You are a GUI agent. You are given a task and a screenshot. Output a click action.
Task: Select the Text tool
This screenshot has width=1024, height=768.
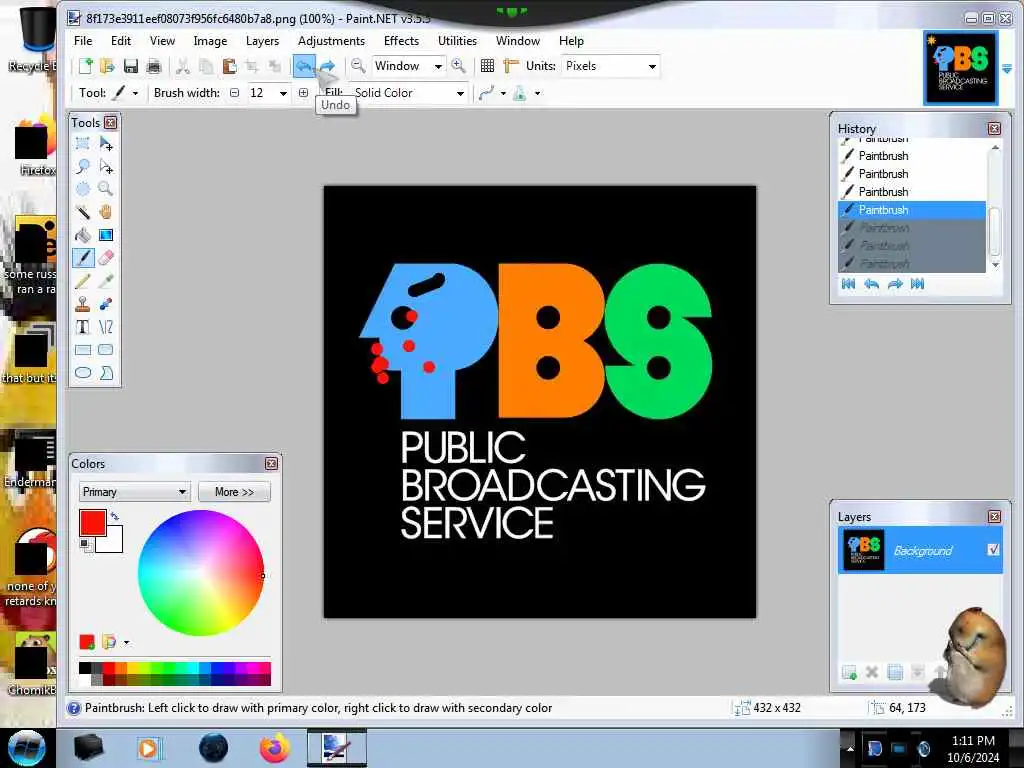tap(83, 327)
